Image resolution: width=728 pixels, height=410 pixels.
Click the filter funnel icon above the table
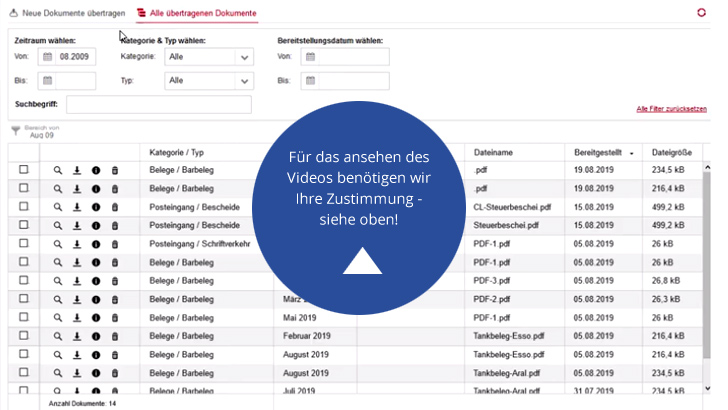coord(16,130)
